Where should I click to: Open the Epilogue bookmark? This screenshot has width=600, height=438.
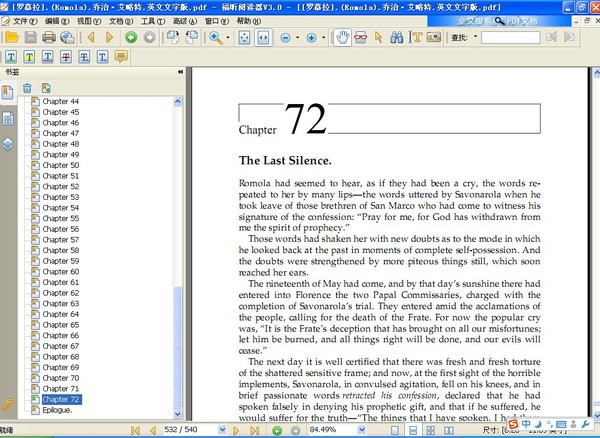tap(57, 410)
